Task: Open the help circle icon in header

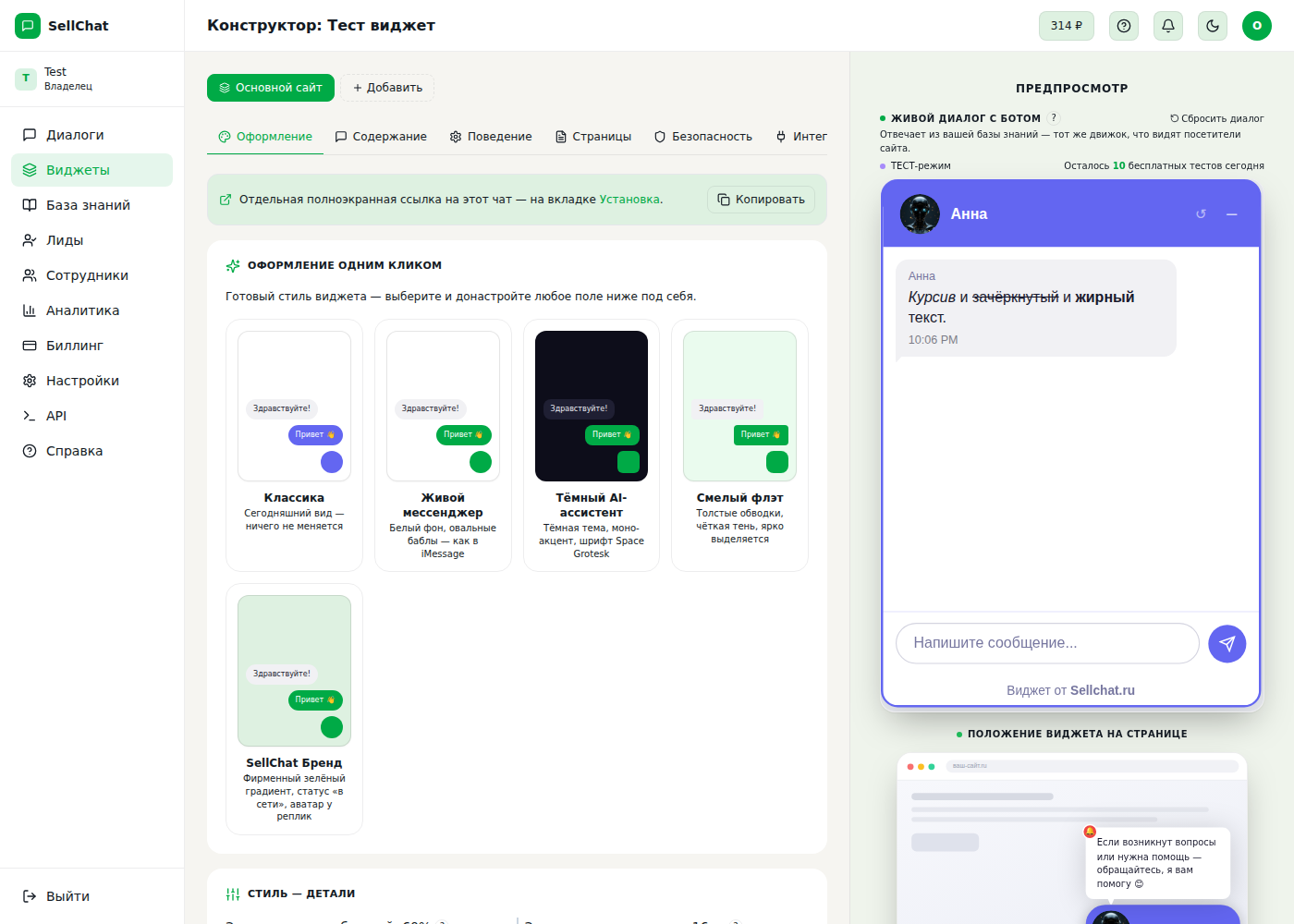Action: (1124, 26)
